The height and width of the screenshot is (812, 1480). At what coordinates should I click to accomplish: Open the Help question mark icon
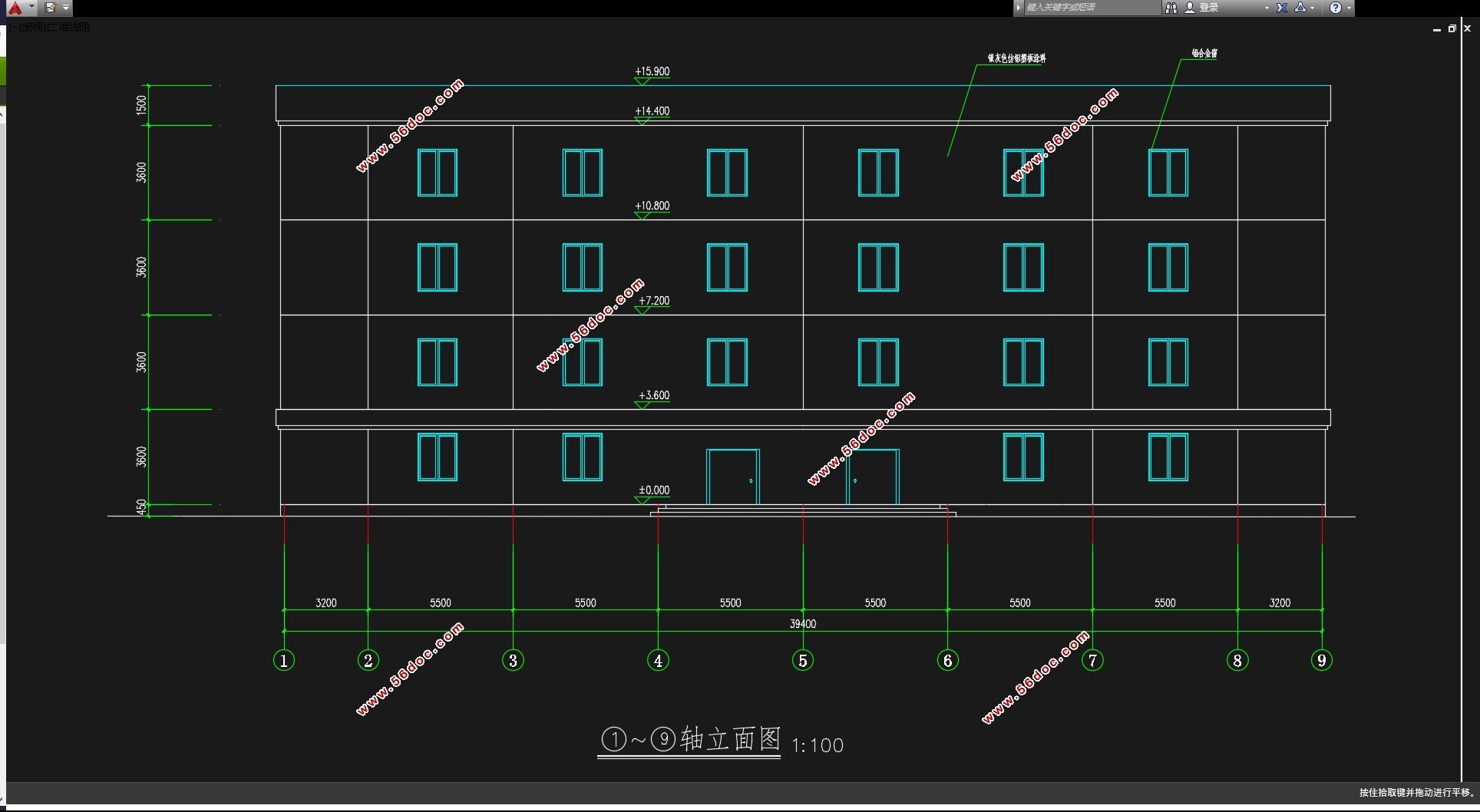(x=1336, y=8)
